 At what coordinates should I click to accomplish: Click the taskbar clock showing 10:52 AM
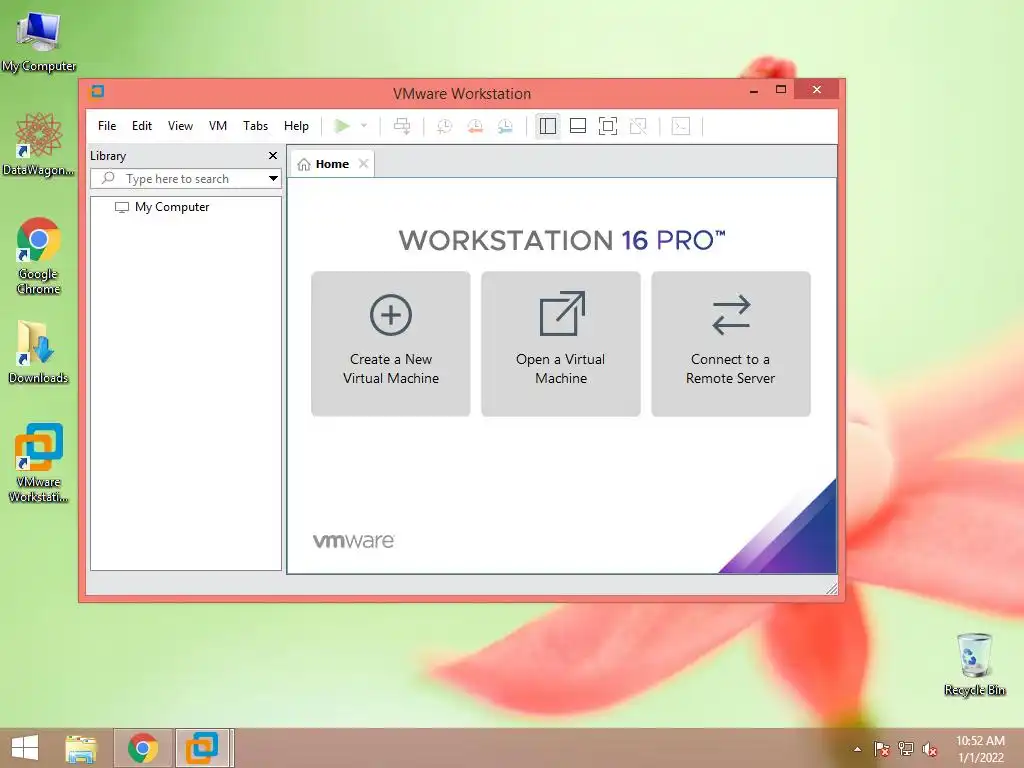980,749
